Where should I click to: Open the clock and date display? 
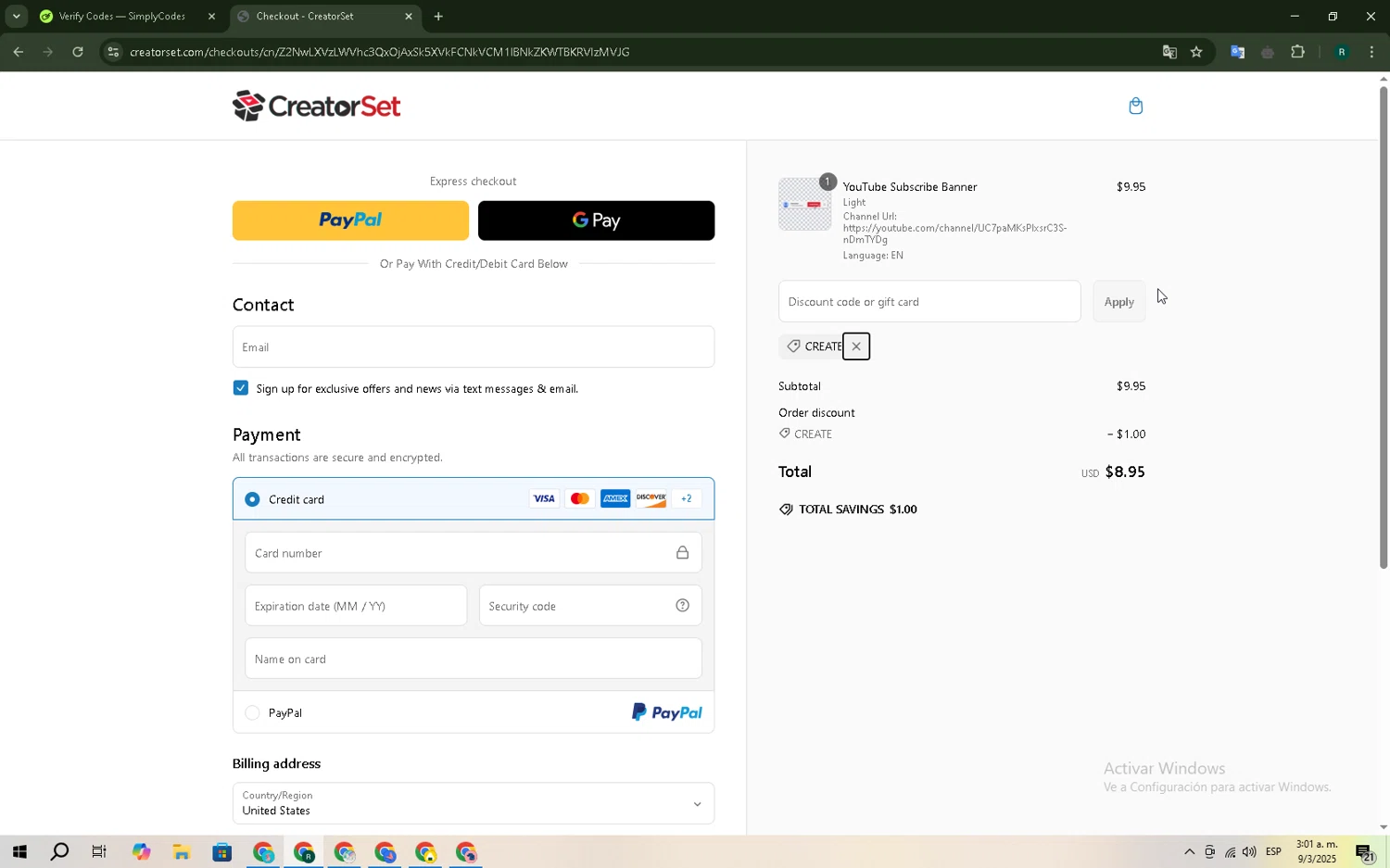click(x=1316, y=852)
